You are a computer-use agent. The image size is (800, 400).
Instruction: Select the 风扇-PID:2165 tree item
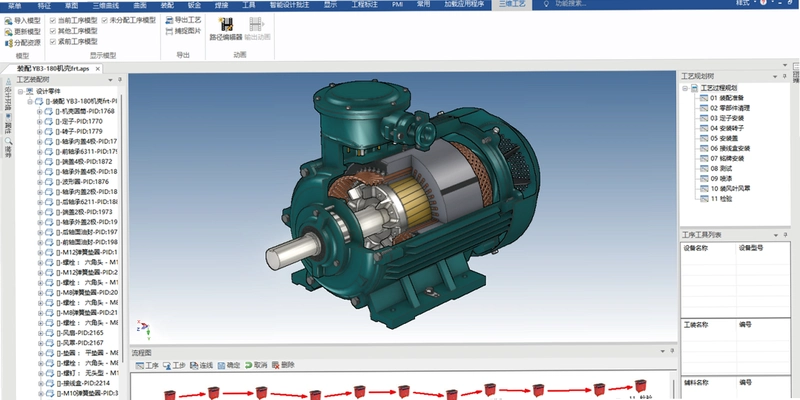coord(79,333)
